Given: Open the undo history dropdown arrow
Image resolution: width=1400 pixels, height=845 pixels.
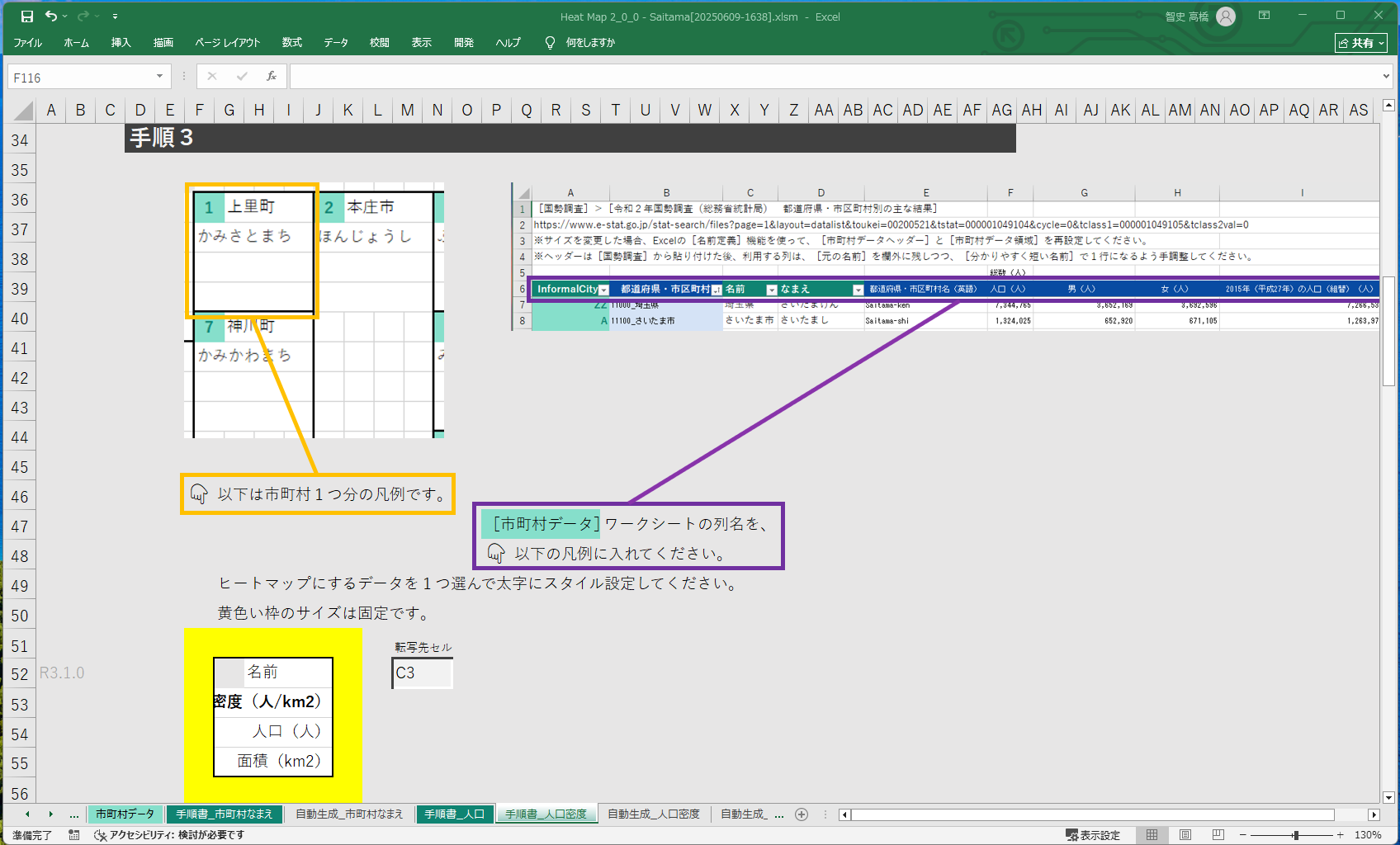Looking at the screenshot, I should (x=65, y=17).
